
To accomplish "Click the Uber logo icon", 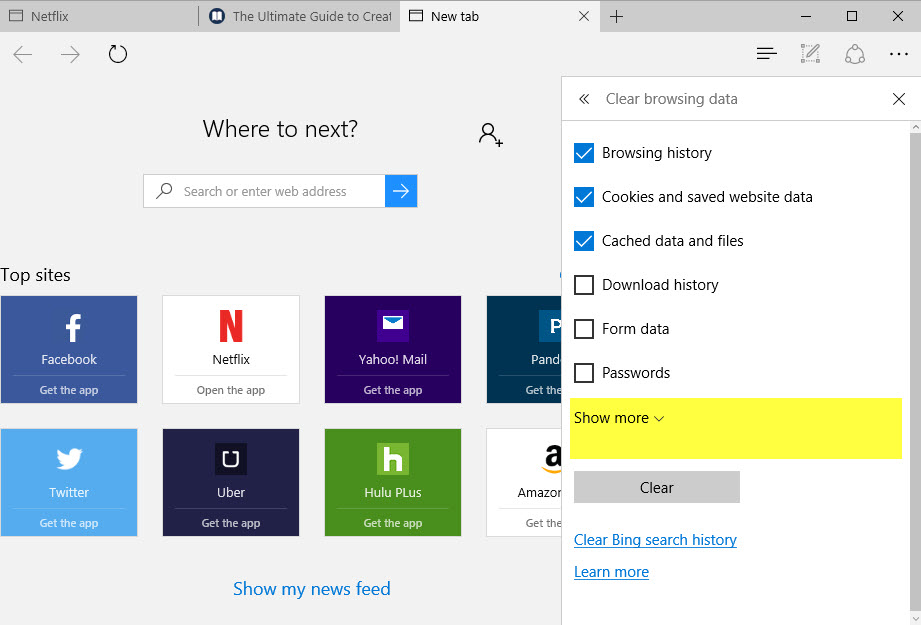I will (231, 459).
